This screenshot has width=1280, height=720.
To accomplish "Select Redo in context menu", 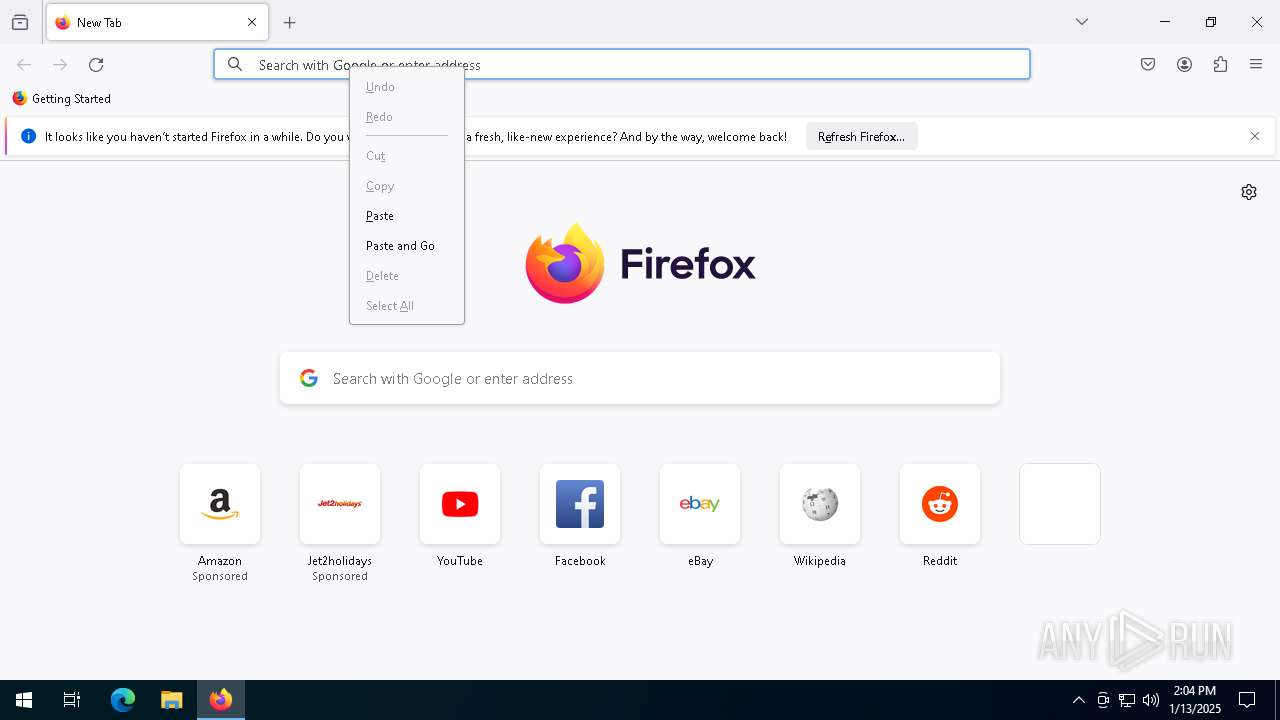I will [406, 117].
